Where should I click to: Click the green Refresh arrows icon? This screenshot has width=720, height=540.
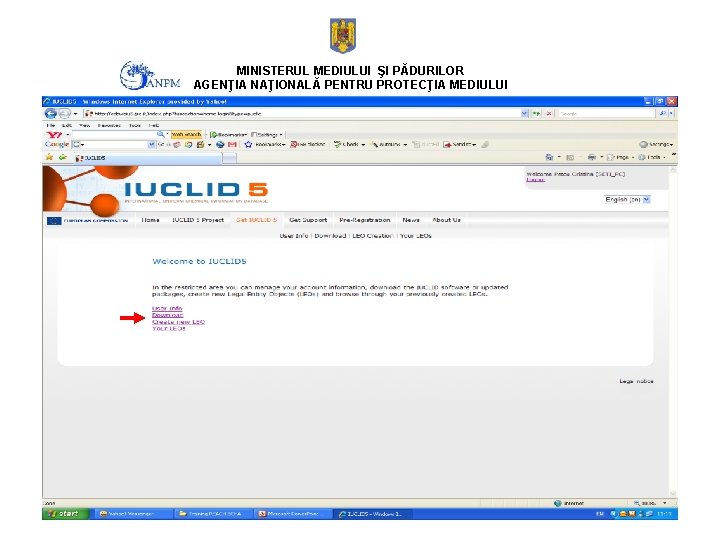(x=536, y=113)
